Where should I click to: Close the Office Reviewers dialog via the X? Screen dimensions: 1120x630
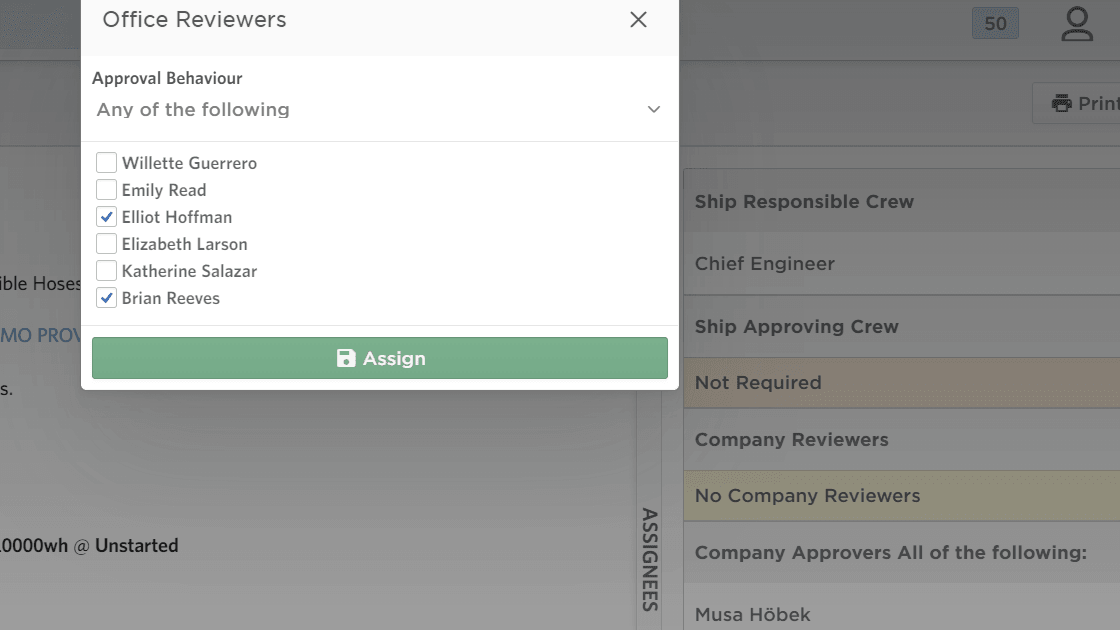[x=638, y=19]
